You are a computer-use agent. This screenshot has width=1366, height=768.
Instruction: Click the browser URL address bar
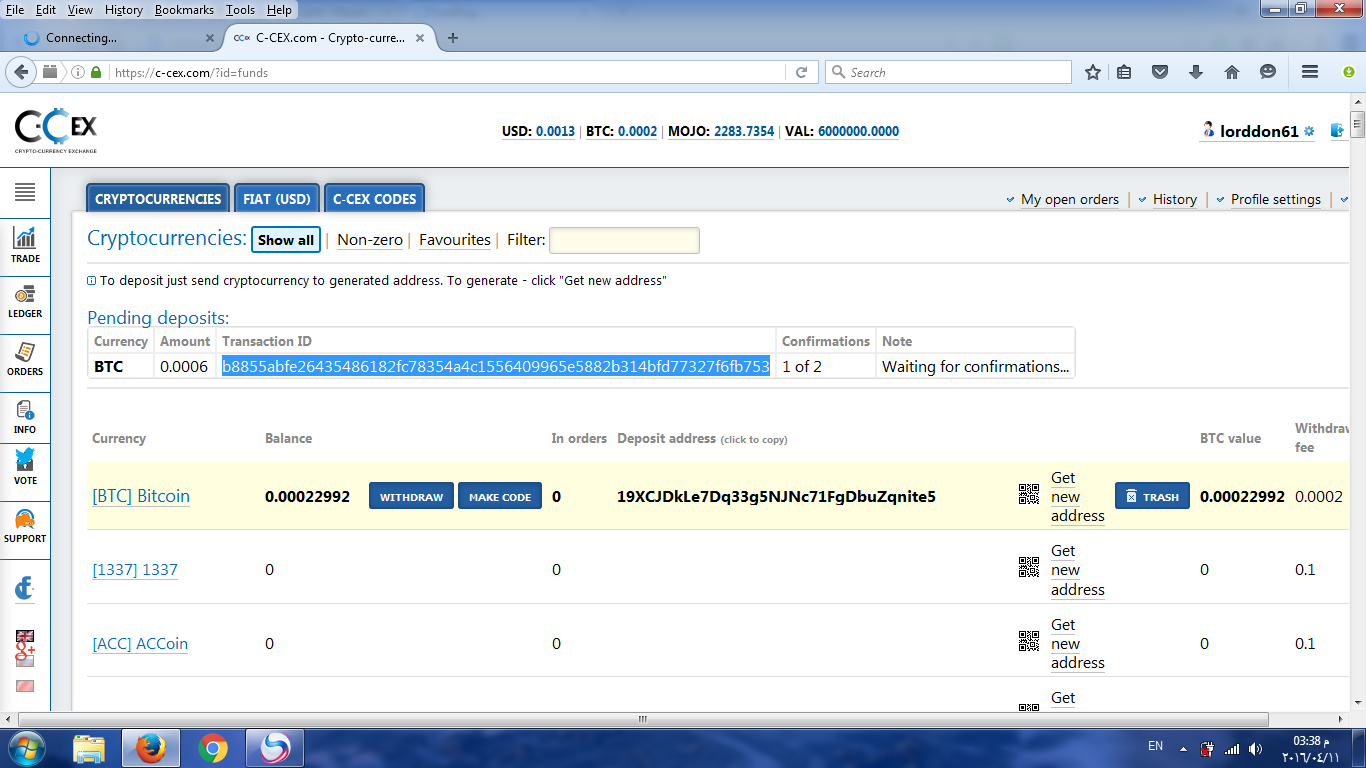(x=450, y=72)
